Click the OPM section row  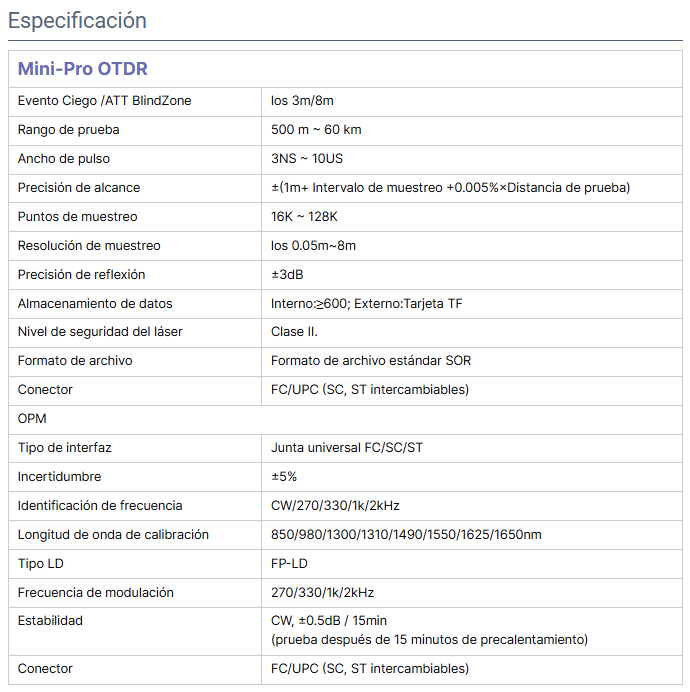[x=345, y=419]
